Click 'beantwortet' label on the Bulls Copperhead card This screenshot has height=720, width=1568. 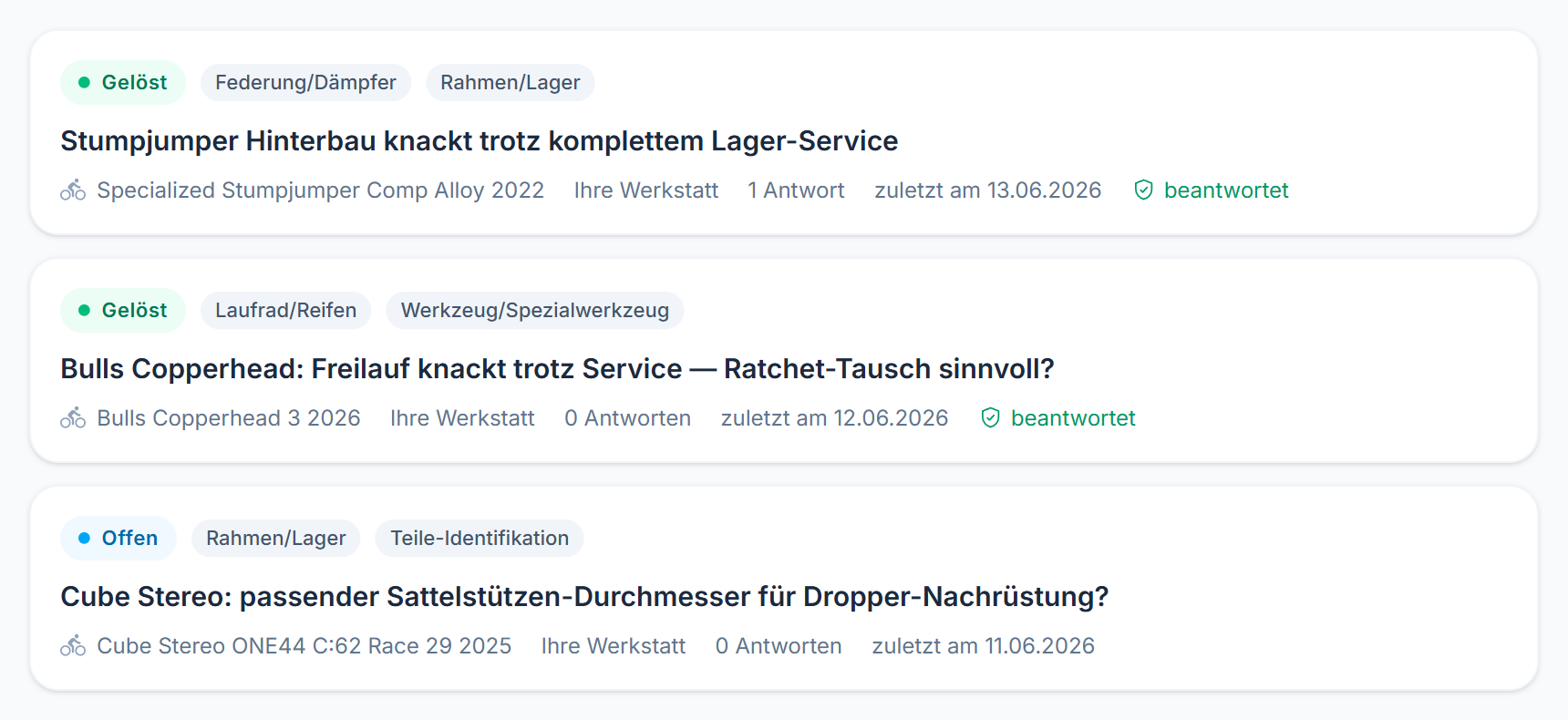pos(1073,417)
